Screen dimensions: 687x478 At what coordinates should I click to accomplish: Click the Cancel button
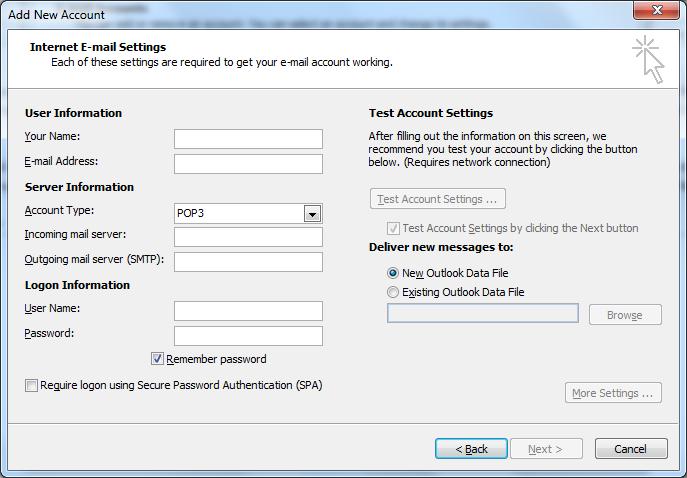630,449
